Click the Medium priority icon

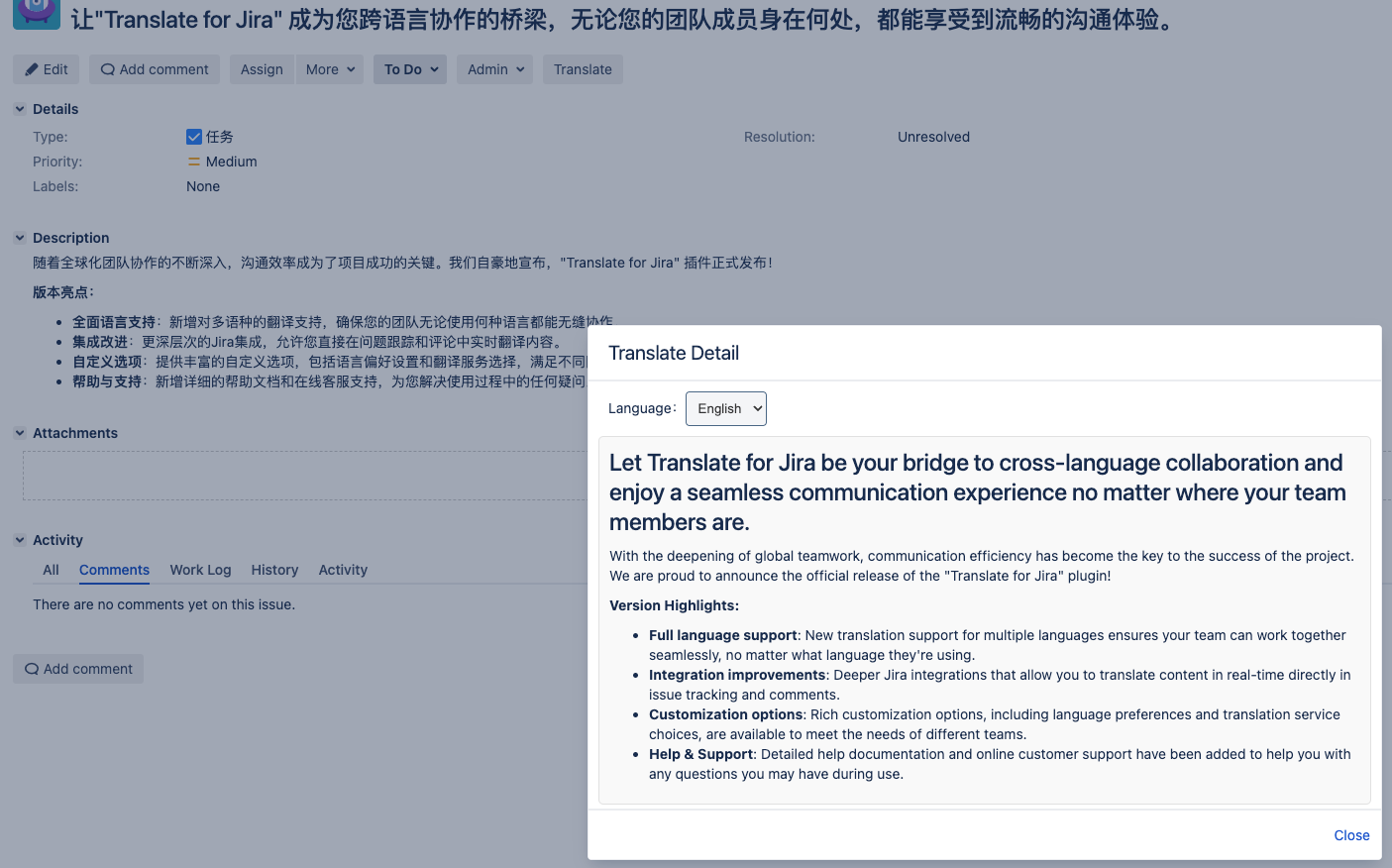pos(194,162)
